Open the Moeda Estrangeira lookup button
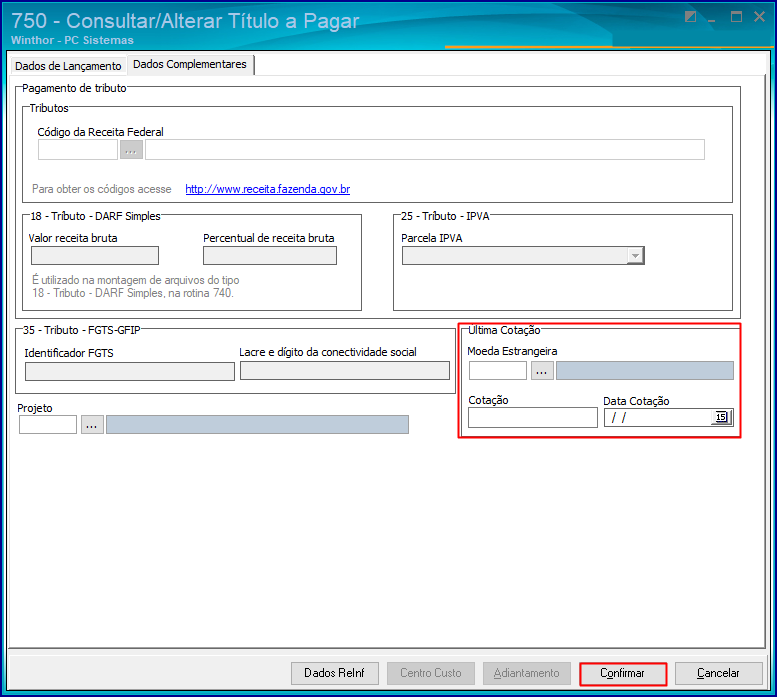Image resolution: width=777 pixels, height=697 pixels. point(542,371)
